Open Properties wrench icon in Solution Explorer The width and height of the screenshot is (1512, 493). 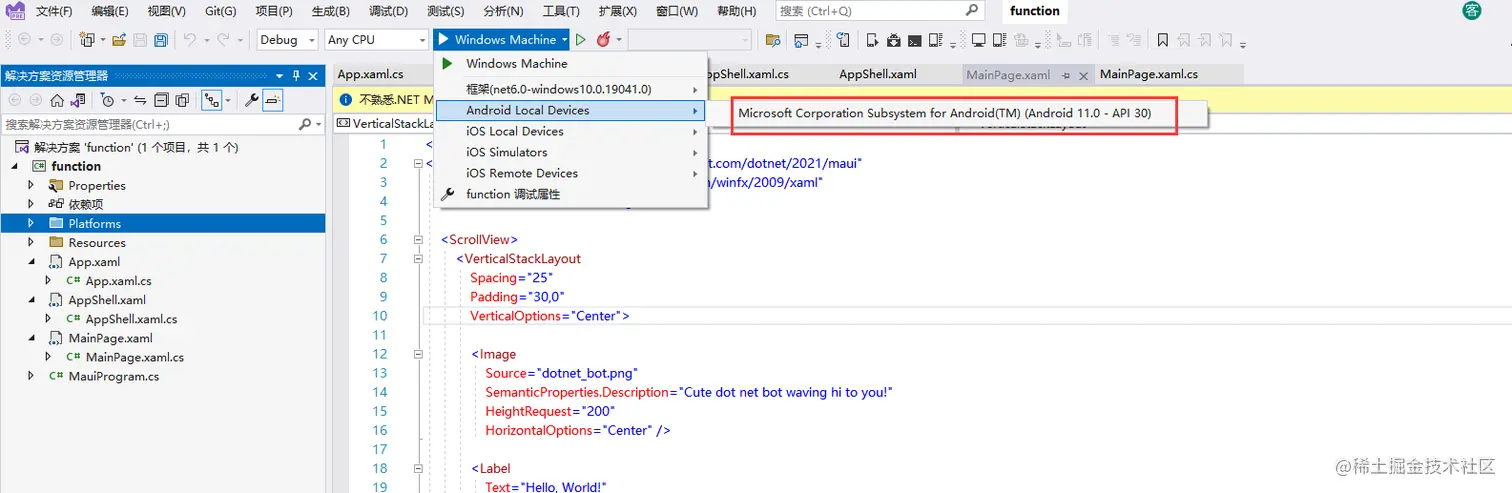pos(252,100)
